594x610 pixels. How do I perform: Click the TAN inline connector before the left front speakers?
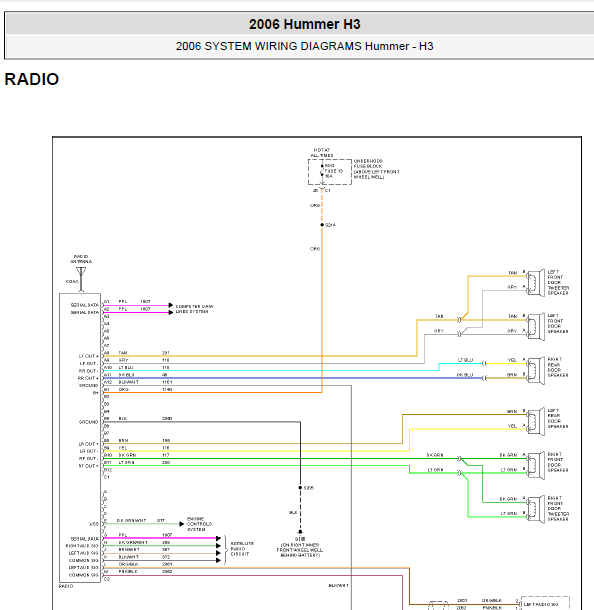[x=459, y=320]
